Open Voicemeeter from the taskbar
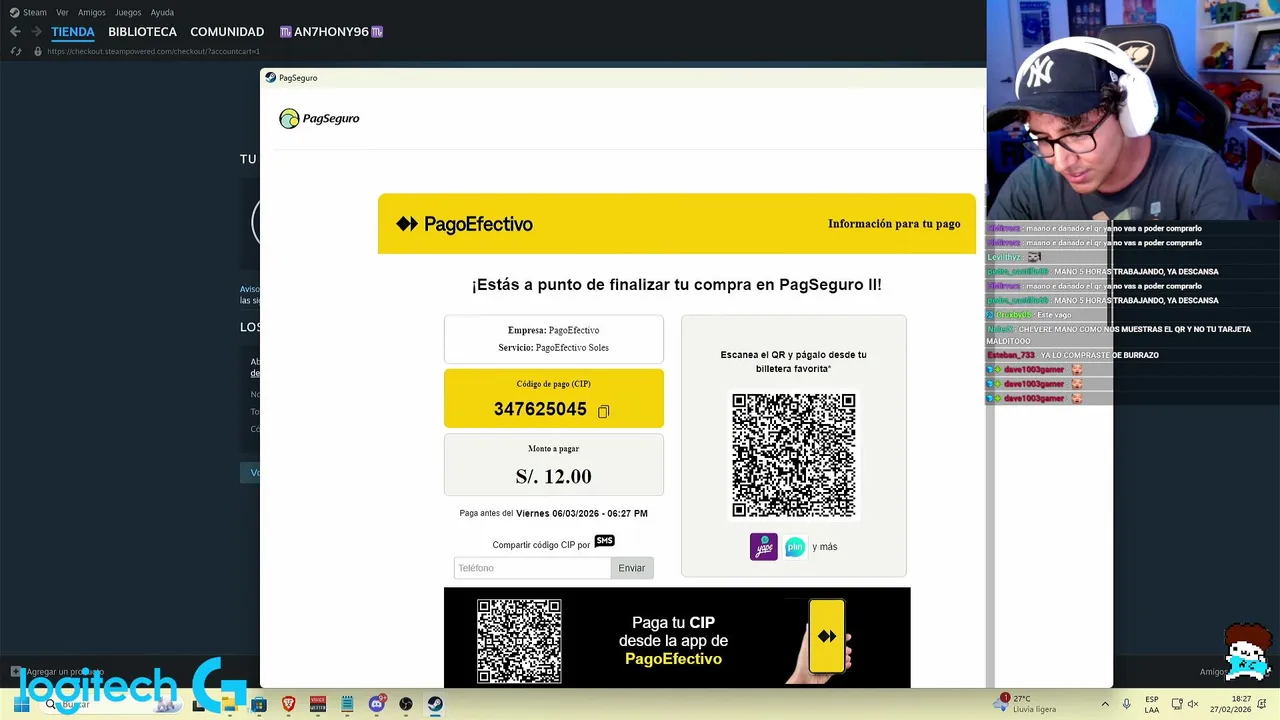Viewport: 1280px width, 720px height. 318,704
